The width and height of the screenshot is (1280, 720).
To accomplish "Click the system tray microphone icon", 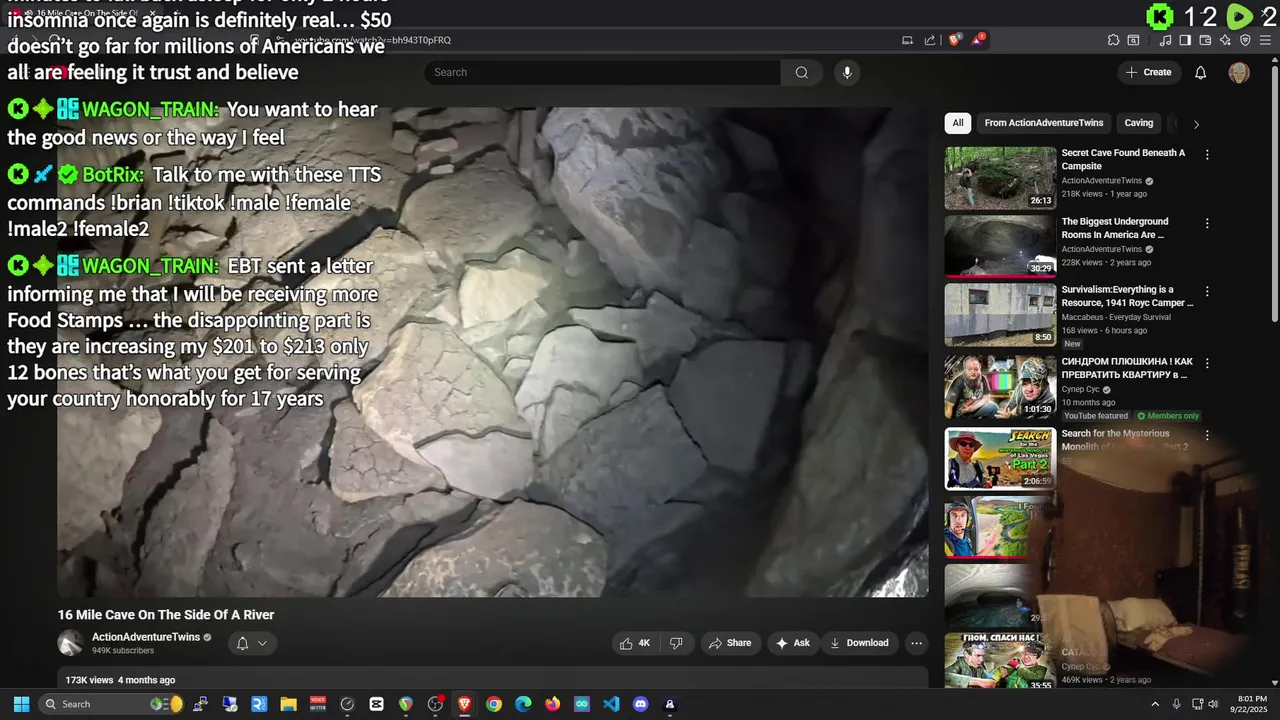I will point(1176,704).
